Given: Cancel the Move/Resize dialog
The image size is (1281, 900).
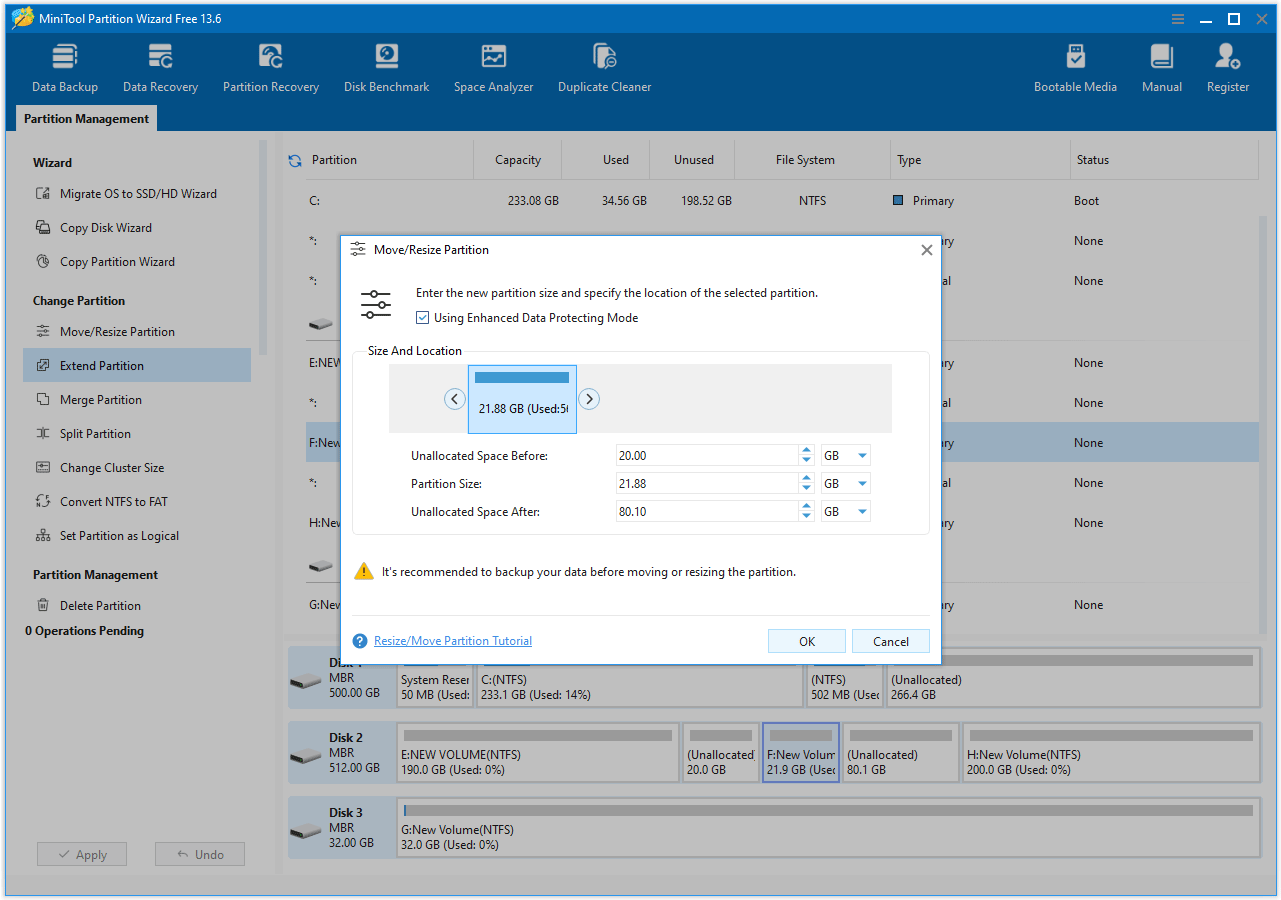Looking at the screenshot, I should (x=891, y=642).
